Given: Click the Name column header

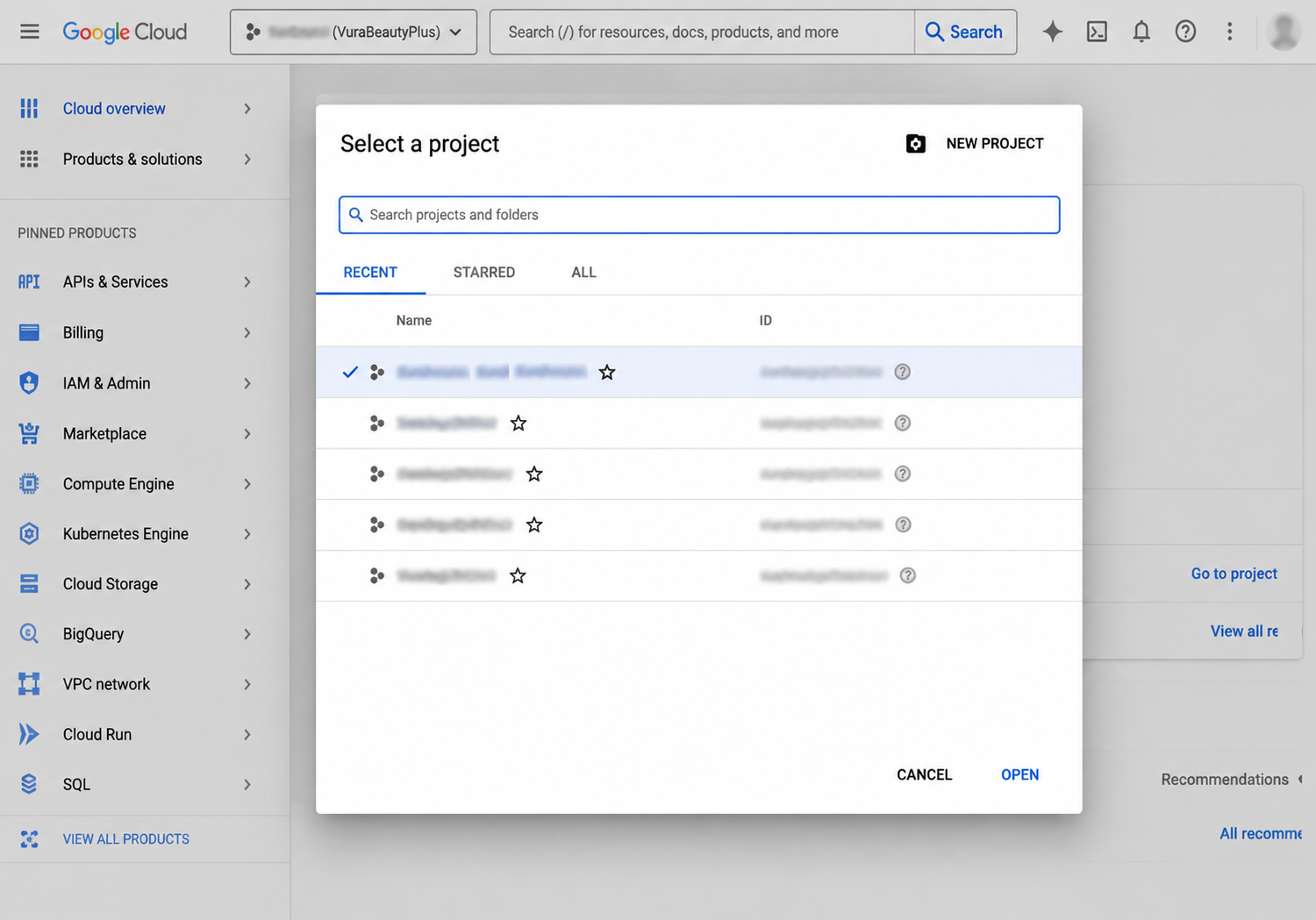Looking at the screenshot, I should tap(413, 320).
